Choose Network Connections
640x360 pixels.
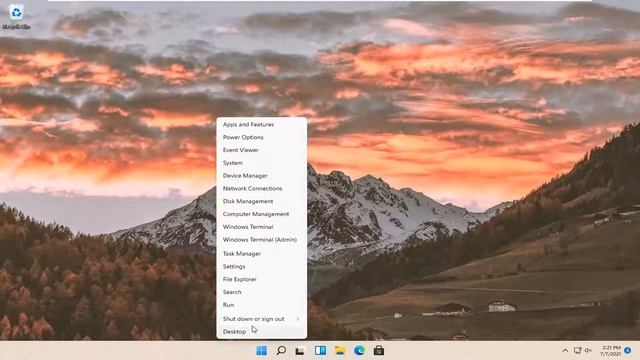(x=262, y=189)
